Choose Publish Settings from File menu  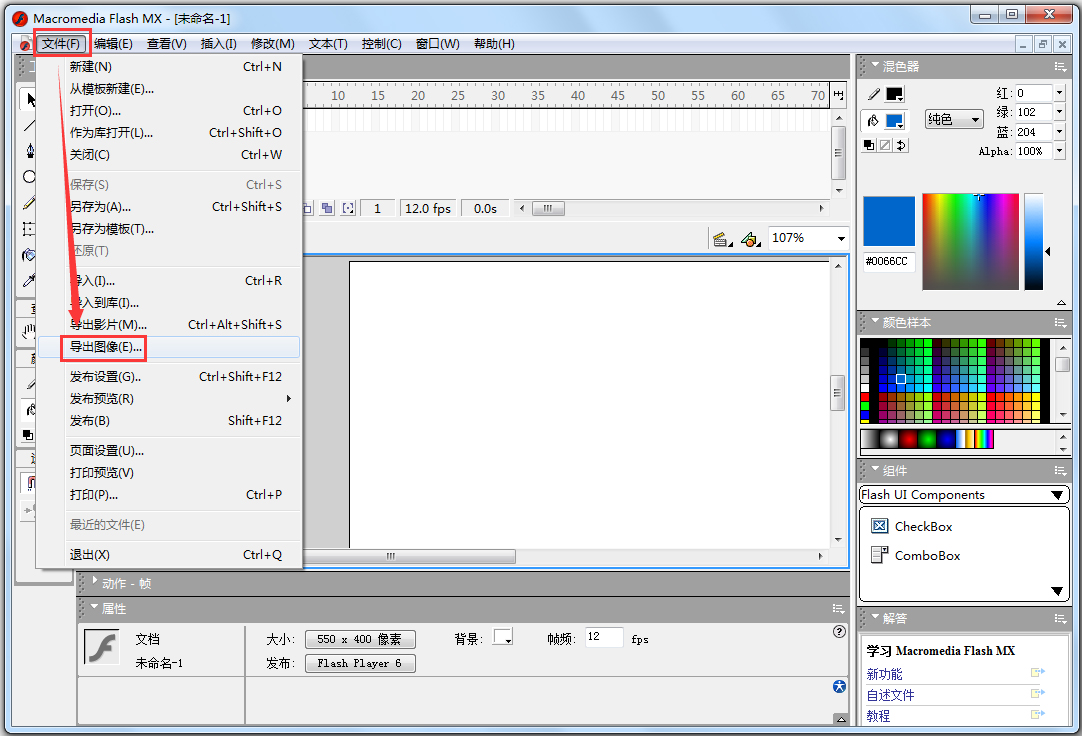[x=169, y=377]
